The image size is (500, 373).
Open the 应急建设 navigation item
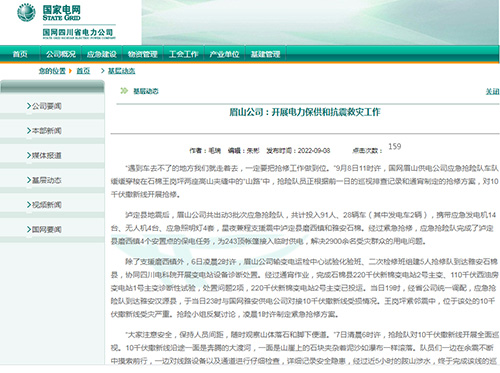pyautogui.click(x=102, y=54)
